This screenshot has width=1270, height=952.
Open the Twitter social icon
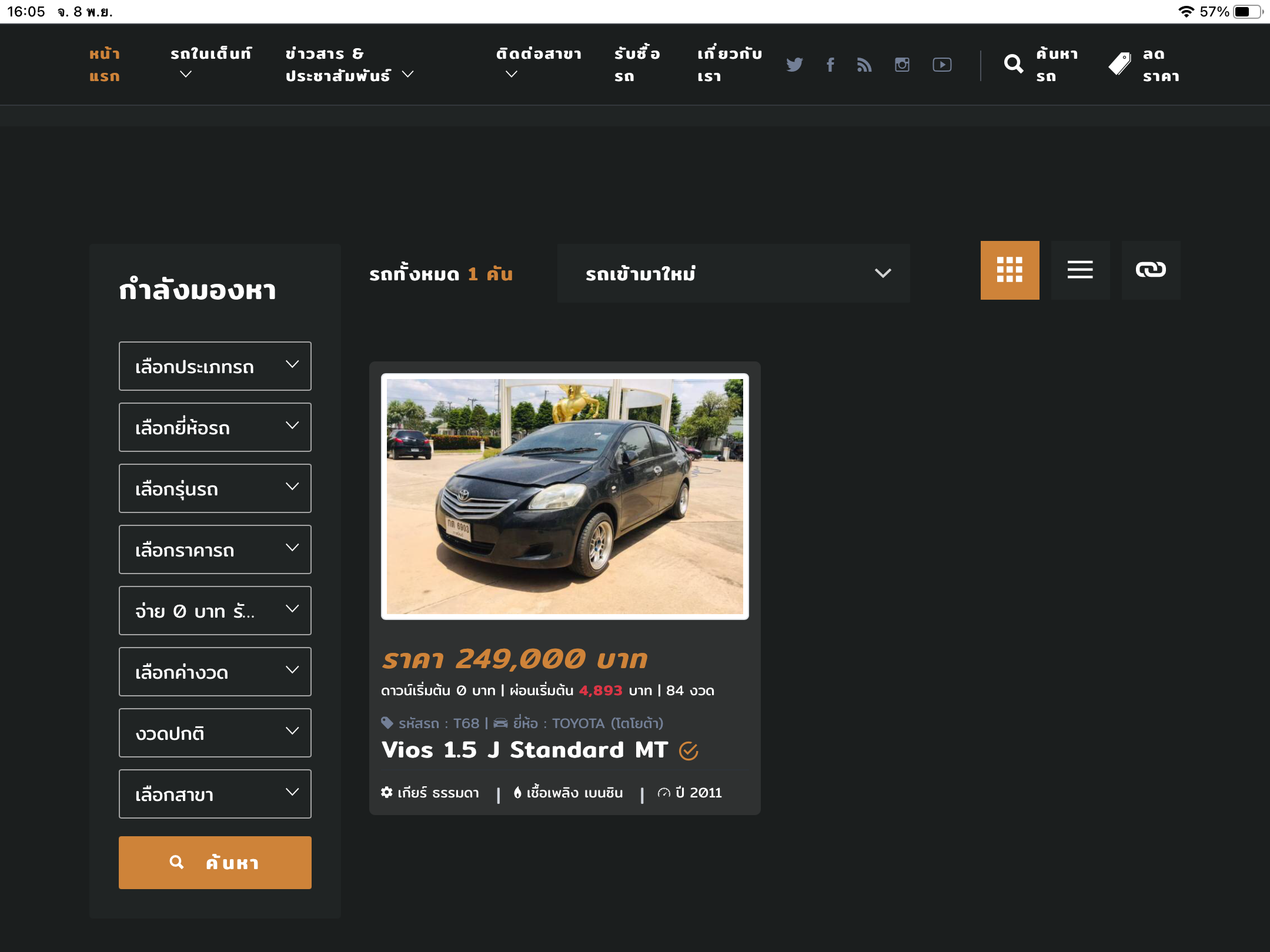pyautogui.click(x=794, y=65)
